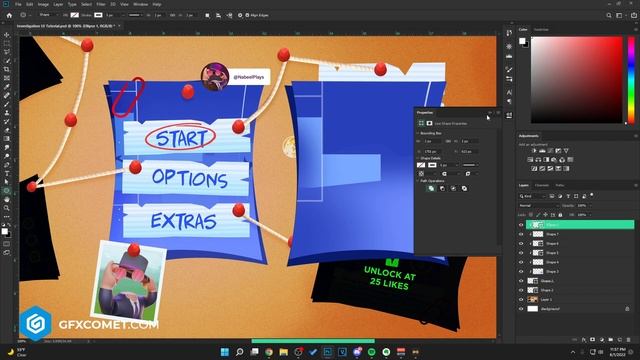
Task: Select the Frame tool
Action: point(7,78)
